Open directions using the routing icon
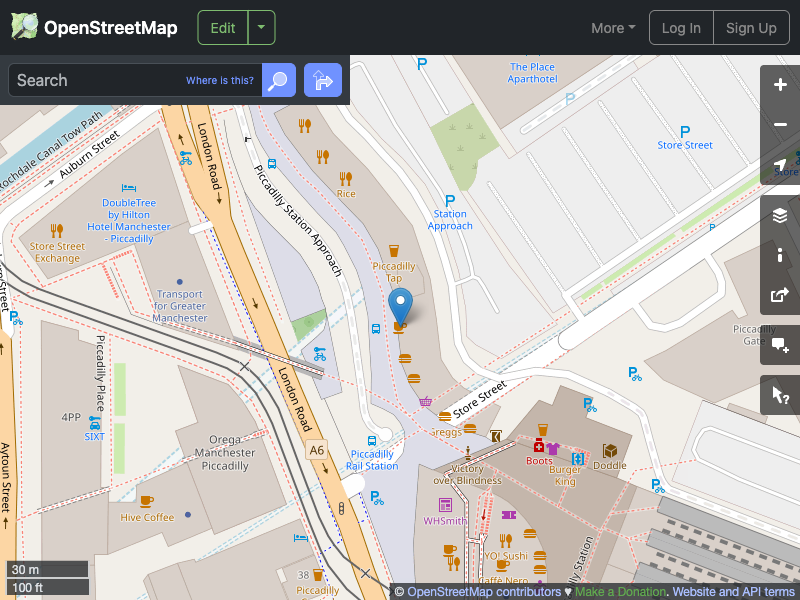The height and width of the screenshot is (600, 800). point(322,80)
